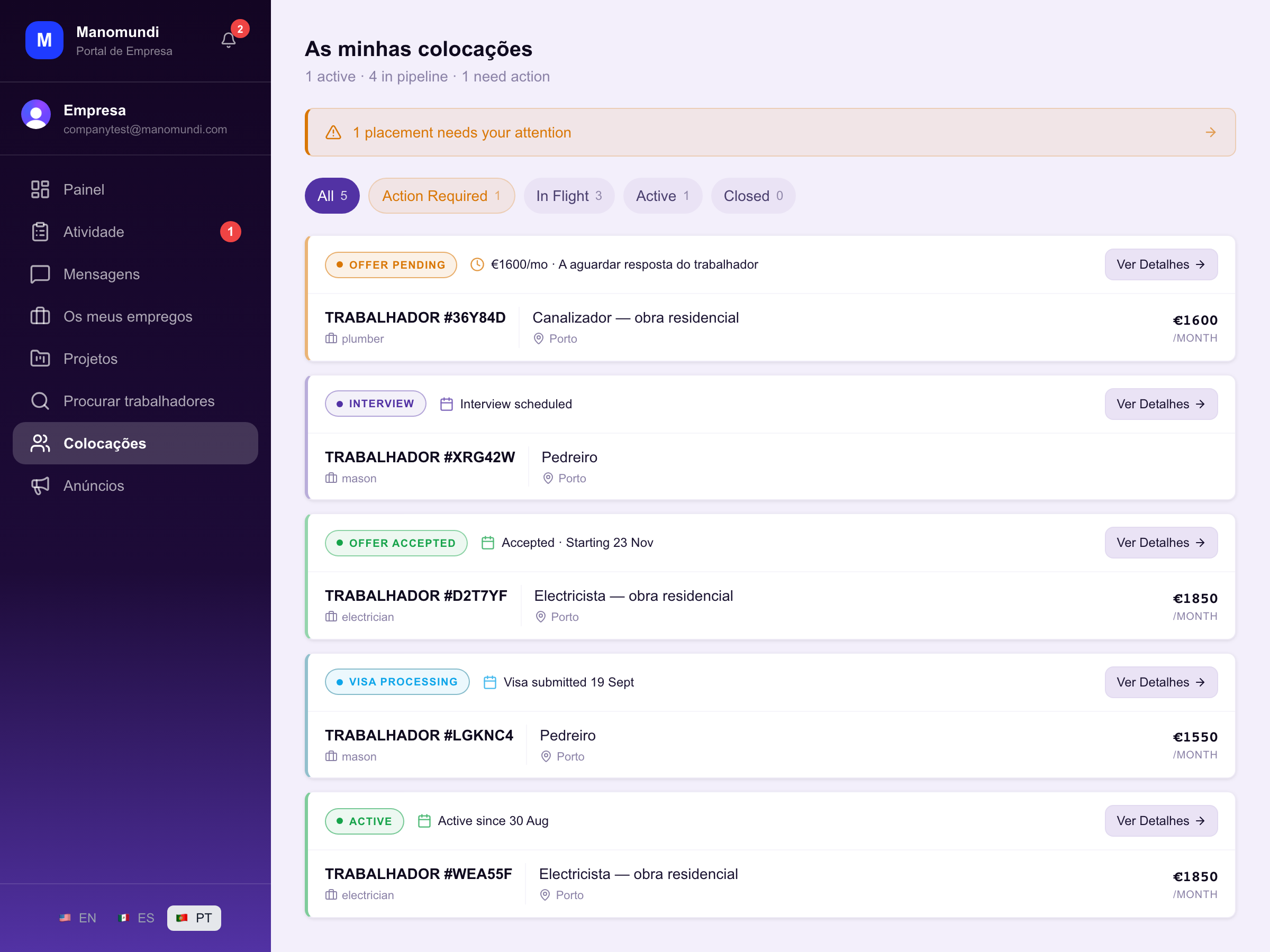Open Painel dashboard icon in sidebar
Image resolution: width=1270 pixels, height=952 pixels.
tap(40, 189)
